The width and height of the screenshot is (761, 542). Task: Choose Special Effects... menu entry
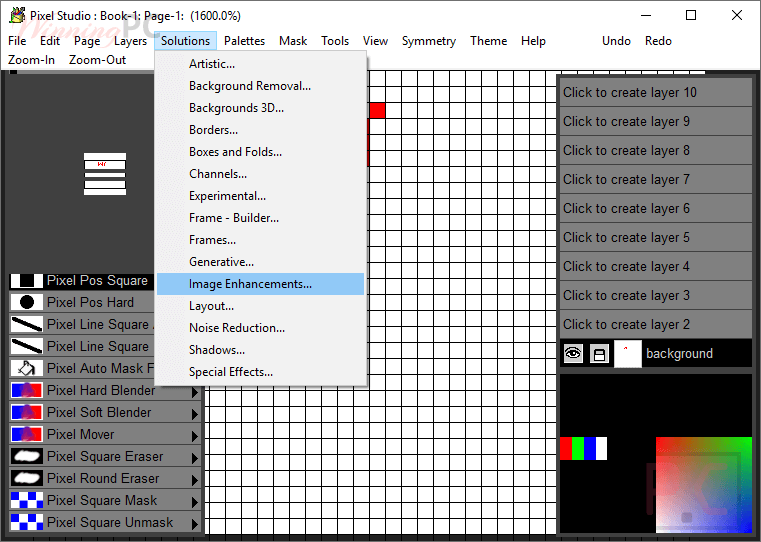(x=261, y=372)
